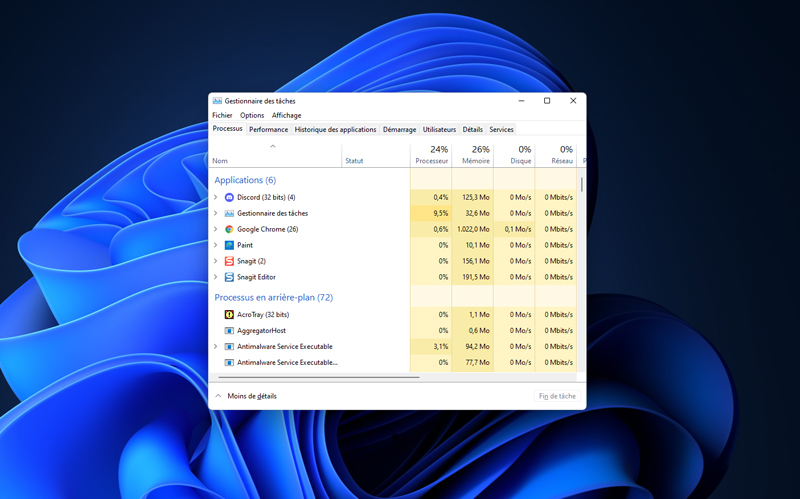Image resolution: width=800 pixels, height=499 pixels.
Task: Click the Snagit (2) icon
Action: pyautogui.click(x=229, y=261)
